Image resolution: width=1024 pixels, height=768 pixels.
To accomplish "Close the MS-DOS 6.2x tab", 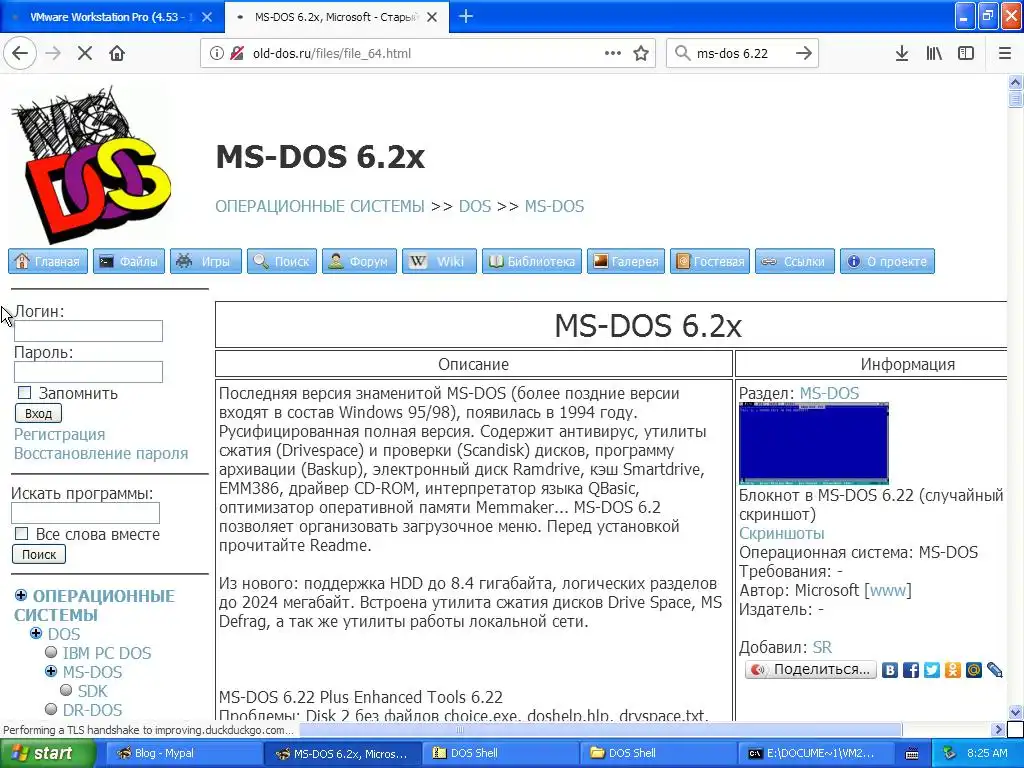I will (x=432, y=17).
